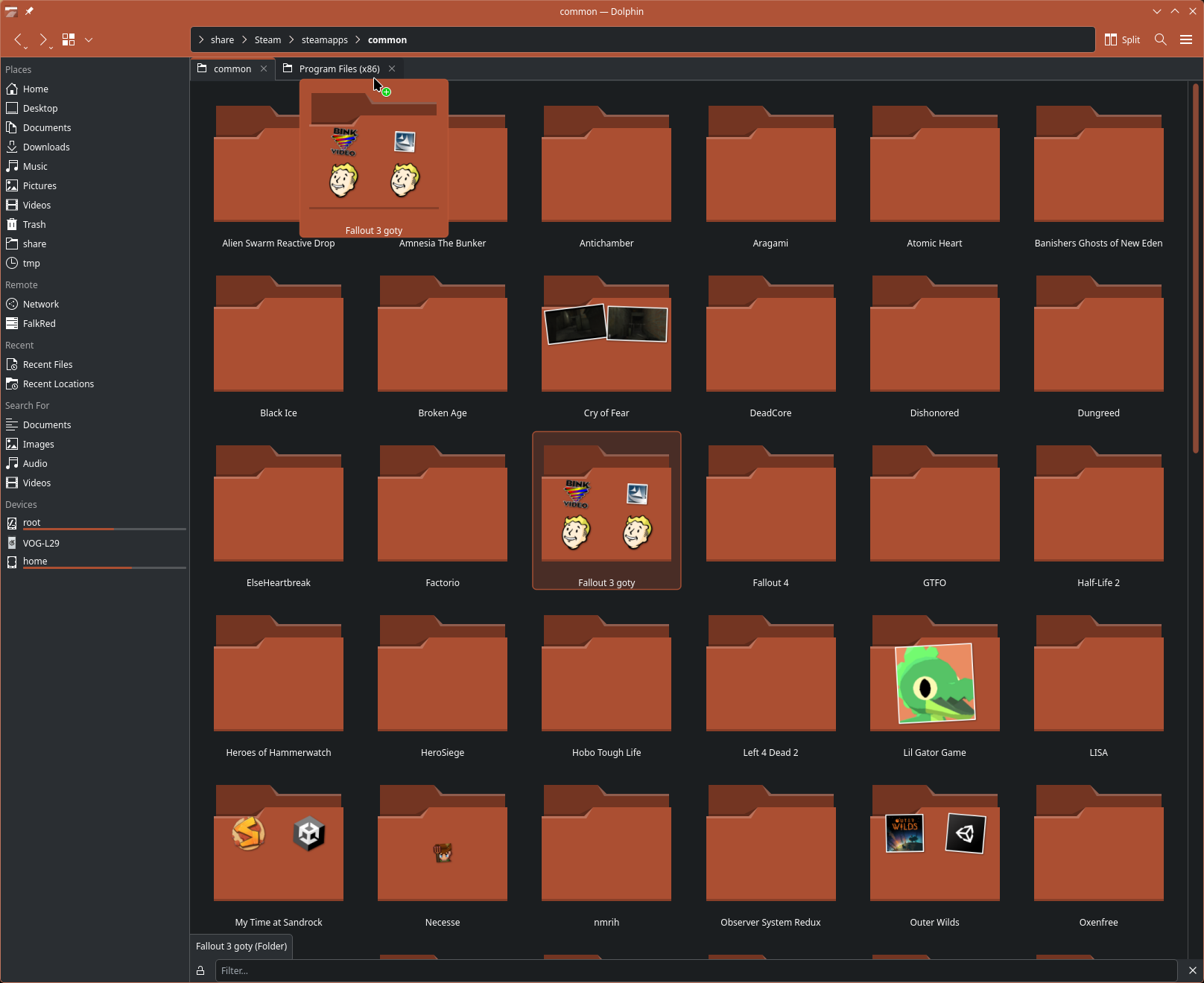Click the window menu icon in title bar

pos(11,11)
